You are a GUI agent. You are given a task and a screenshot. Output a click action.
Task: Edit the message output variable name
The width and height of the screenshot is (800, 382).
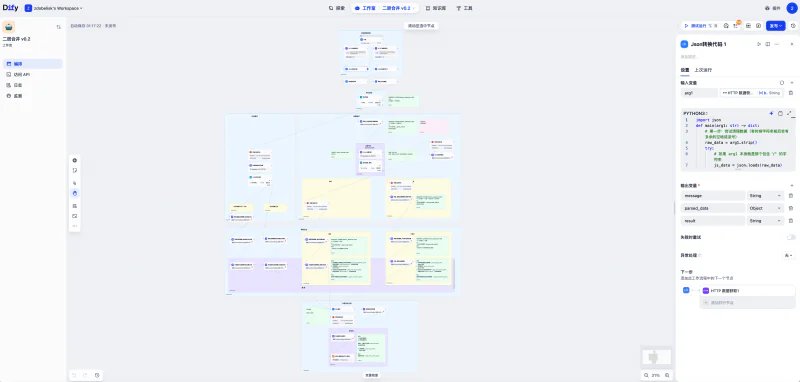coord(713,196)
